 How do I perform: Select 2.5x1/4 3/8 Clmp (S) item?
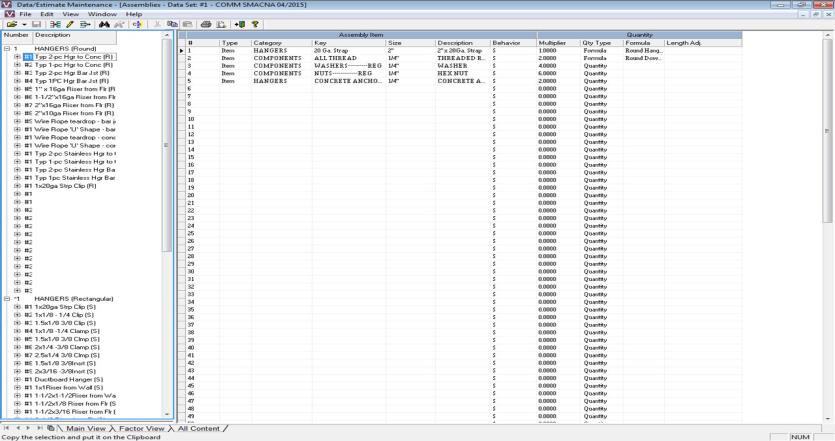67,355
